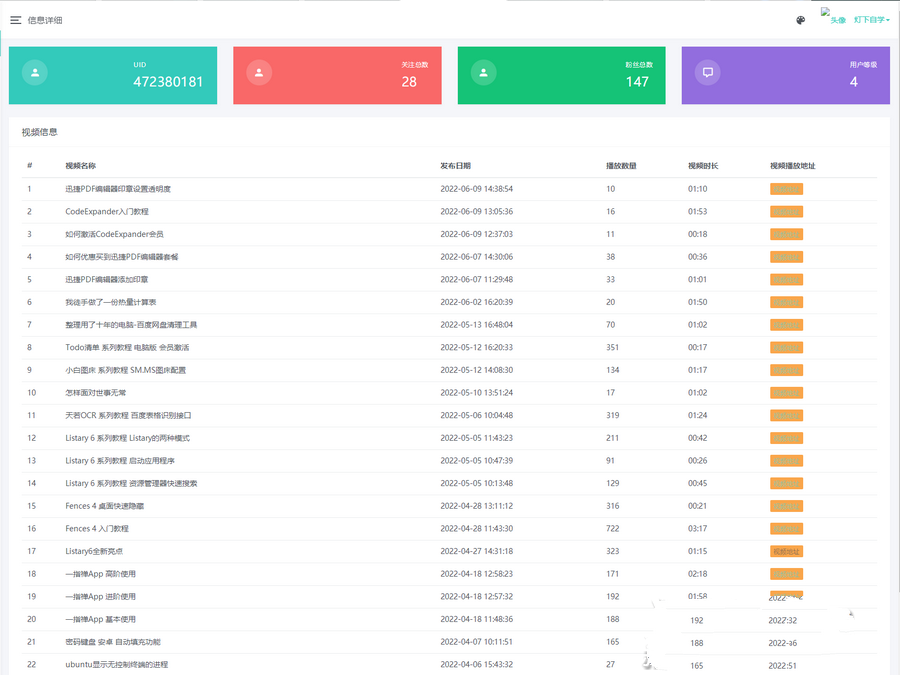Open video link for 天若OCR 百度表格识别接口
Screen dimensions: 900x675
(x=786, y=415)
